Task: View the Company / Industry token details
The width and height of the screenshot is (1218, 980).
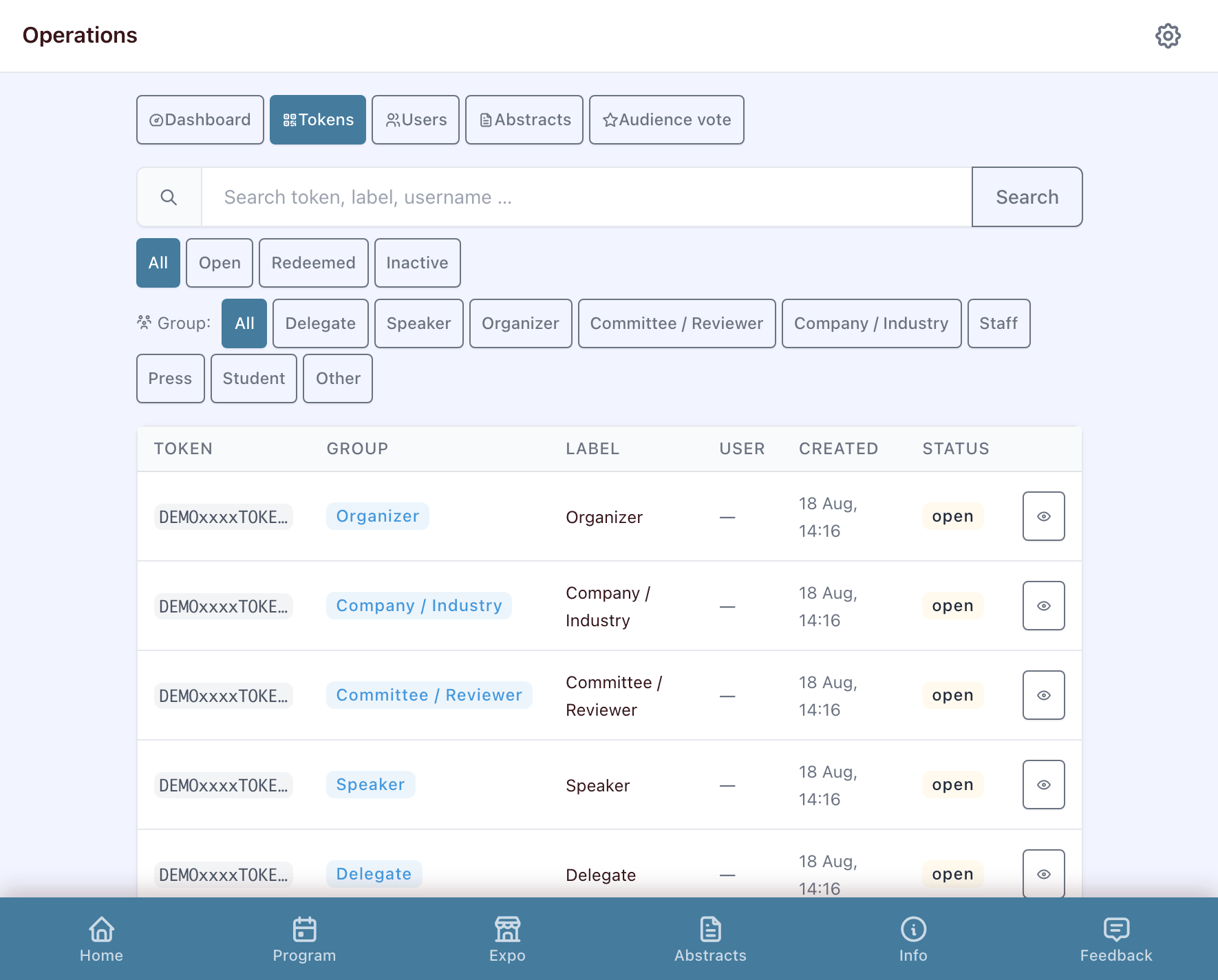Action: [1043, 606]
